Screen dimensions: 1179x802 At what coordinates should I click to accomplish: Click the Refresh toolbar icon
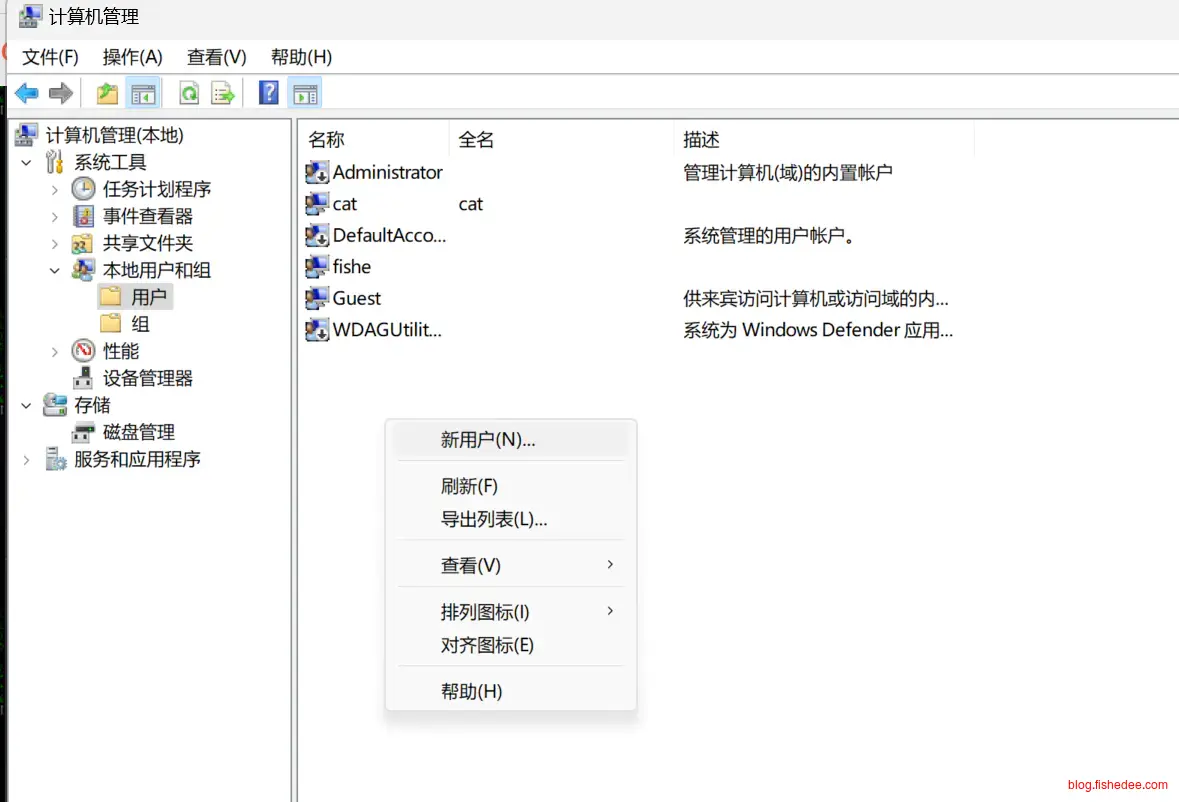click(x=188, y=94)
